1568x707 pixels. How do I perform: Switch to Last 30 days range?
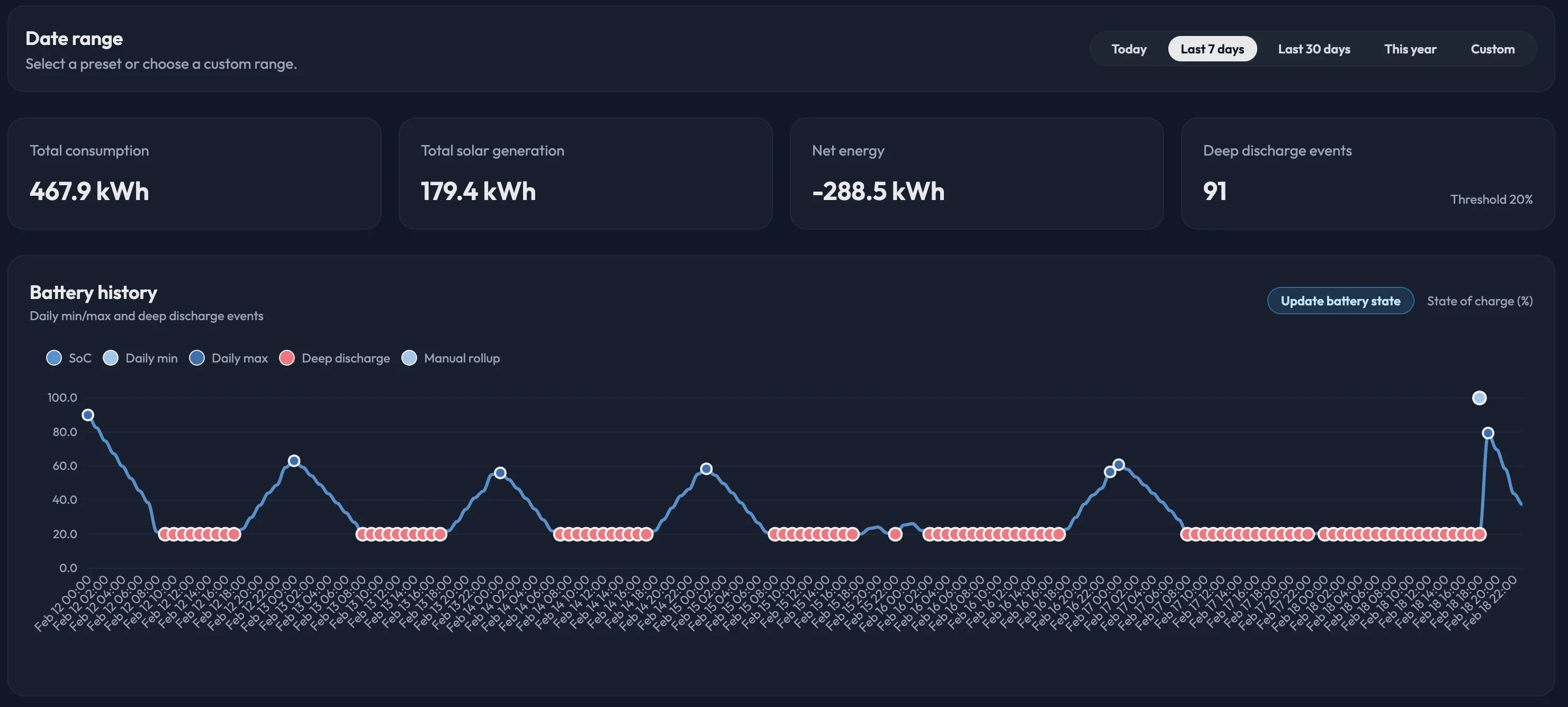point(1313,49)
